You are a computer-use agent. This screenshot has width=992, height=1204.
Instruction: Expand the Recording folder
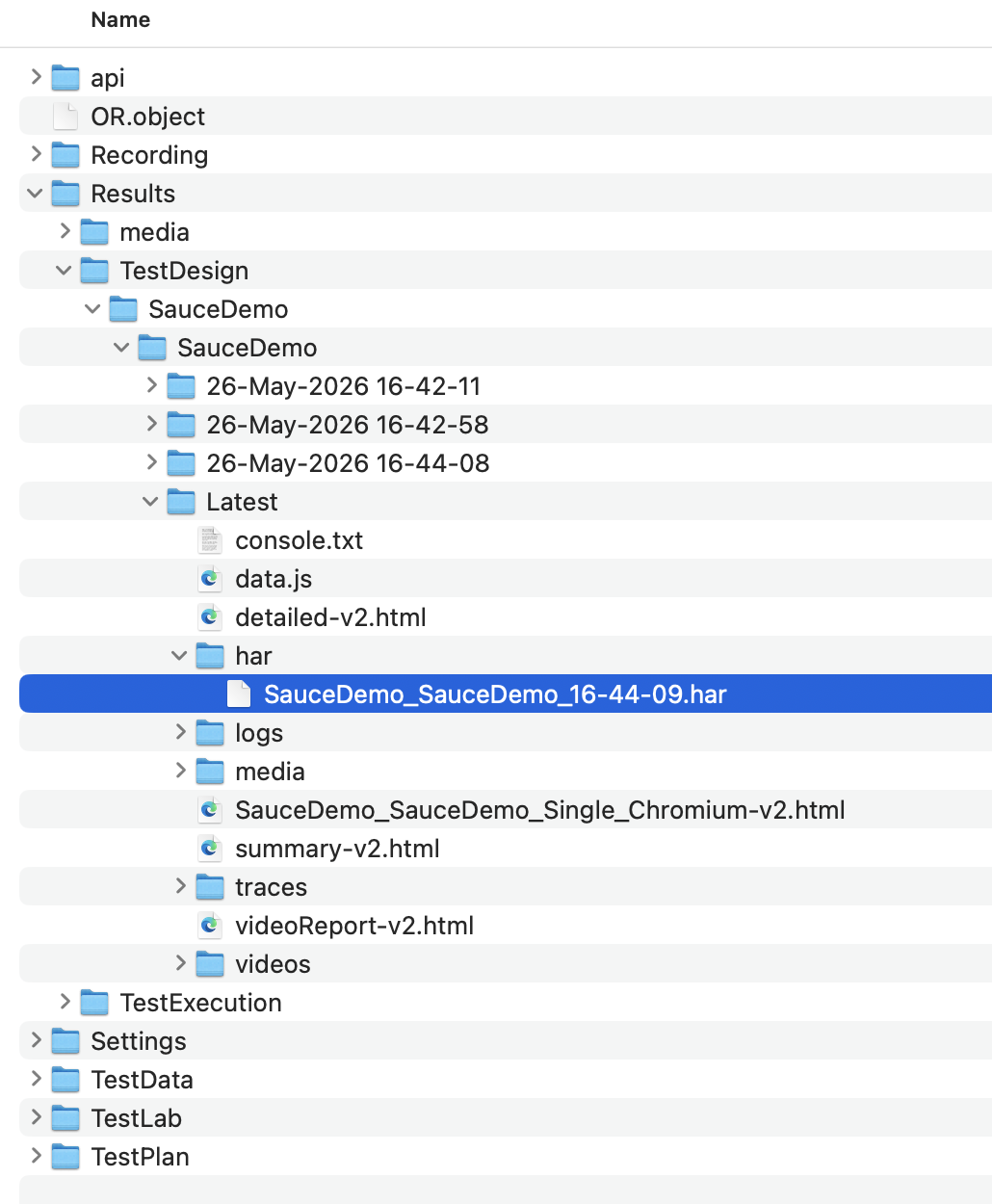tap(36, 153)
